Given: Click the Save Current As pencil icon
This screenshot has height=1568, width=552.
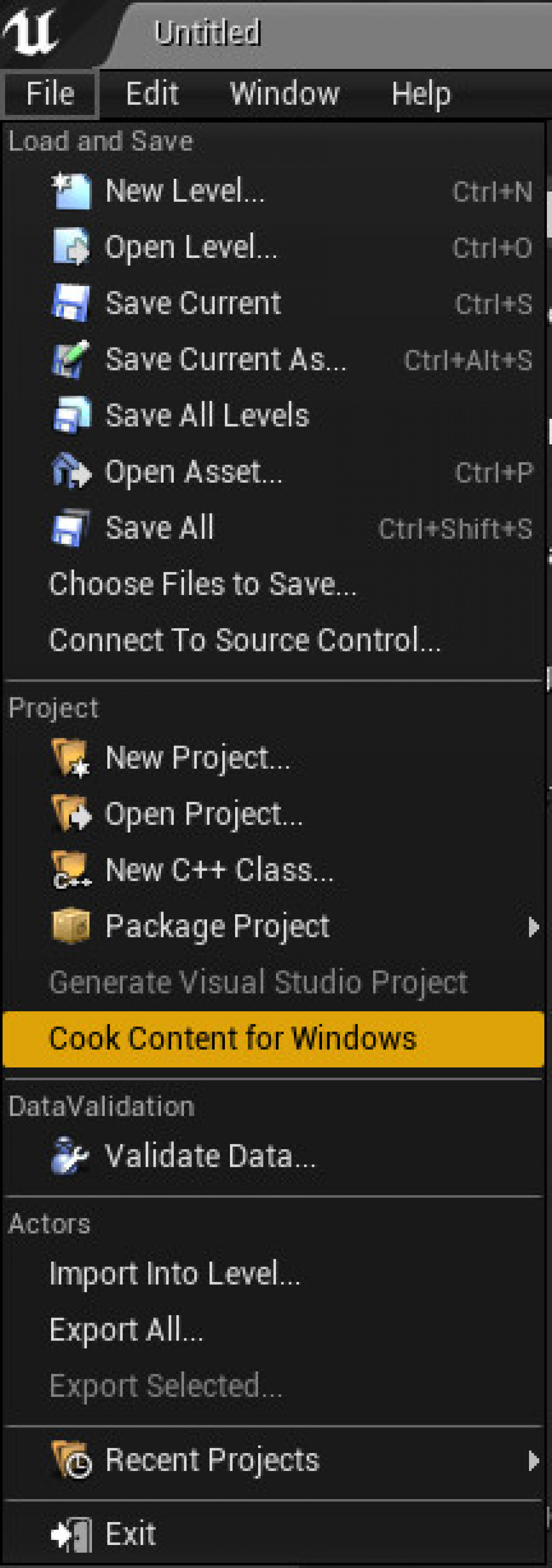Looking at the screenshot, I should [71, 359].
